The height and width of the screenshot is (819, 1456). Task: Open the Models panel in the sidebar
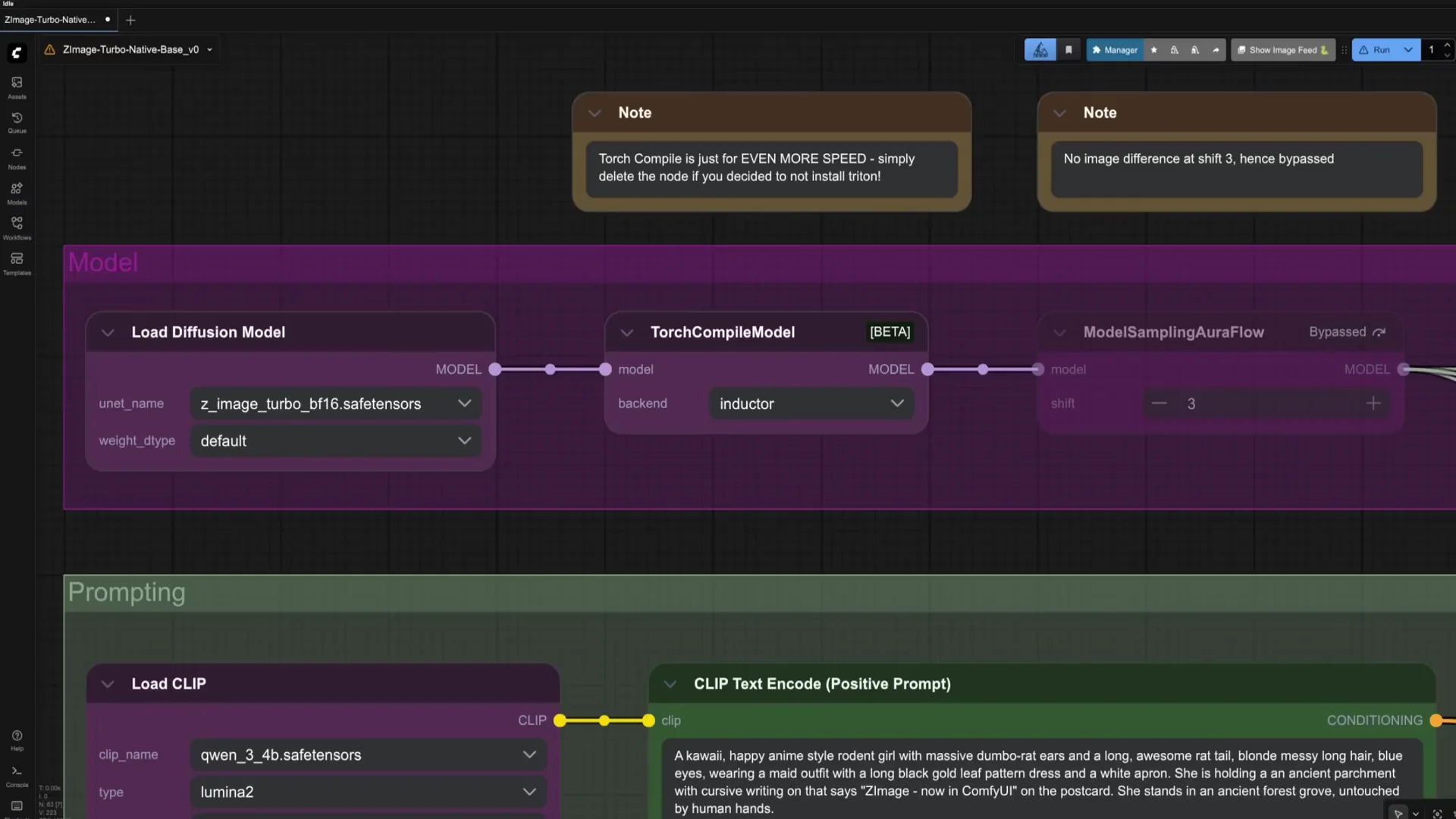point(16,193)
